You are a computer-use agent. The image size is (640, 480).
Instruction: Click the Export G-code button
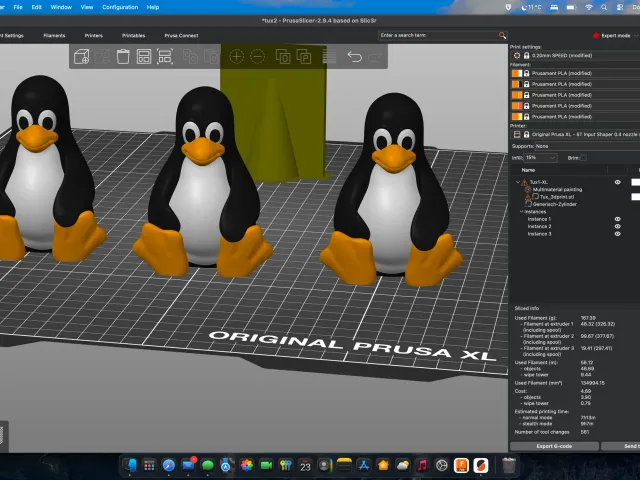554,446
